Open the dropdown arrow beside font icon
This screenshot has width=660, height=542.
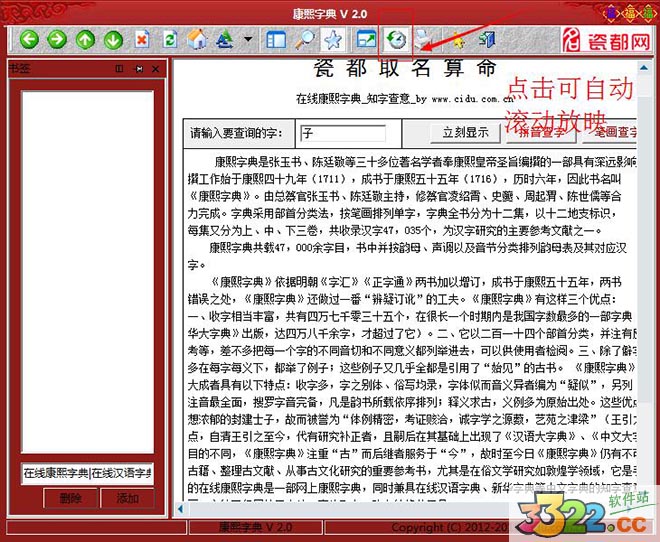(x=248, y=40)
